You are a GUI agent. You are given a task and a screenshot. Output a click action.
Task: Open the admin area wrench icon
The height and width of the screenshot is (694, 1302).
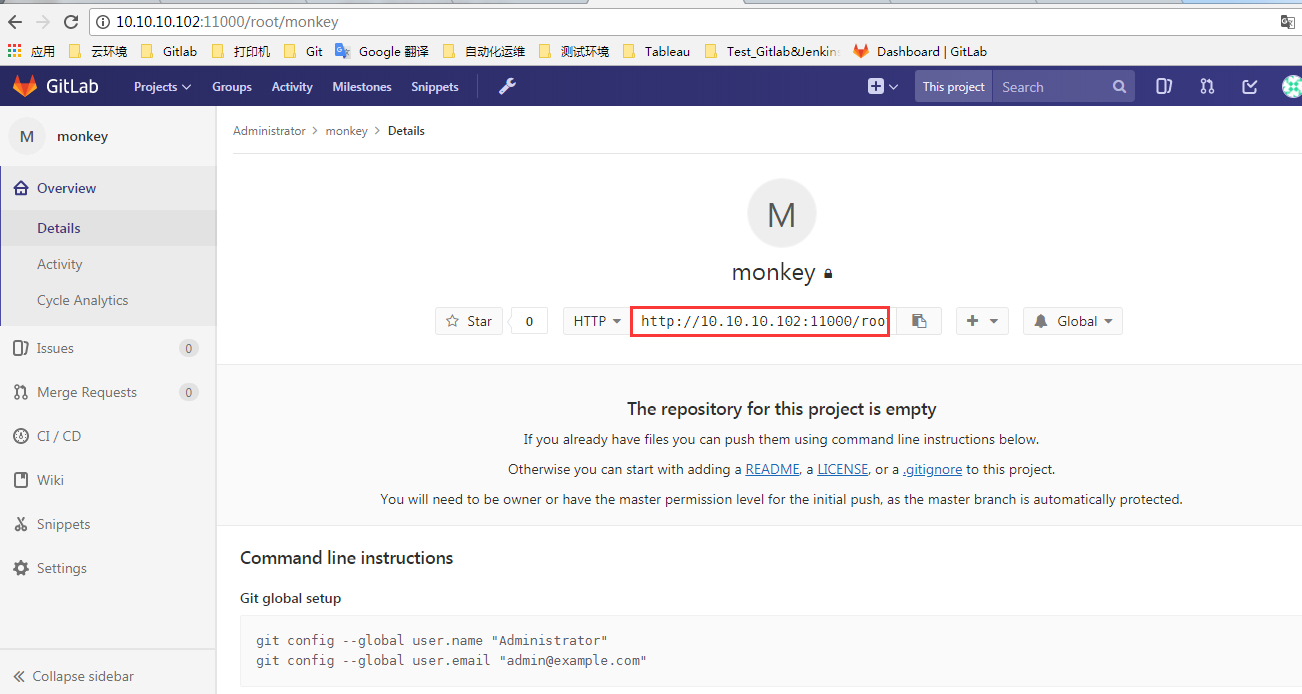[x=507, y=86]
